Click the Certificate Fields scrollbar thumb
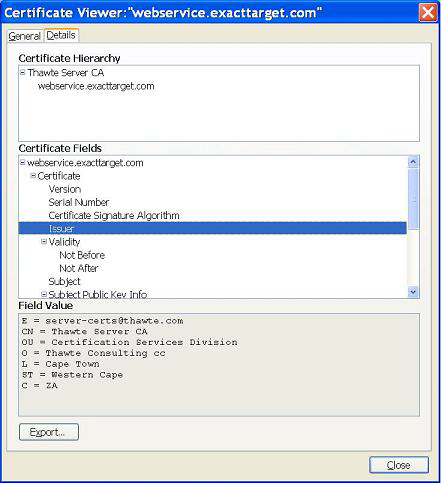This screenshot has height=483, width=441. (413, 199)
